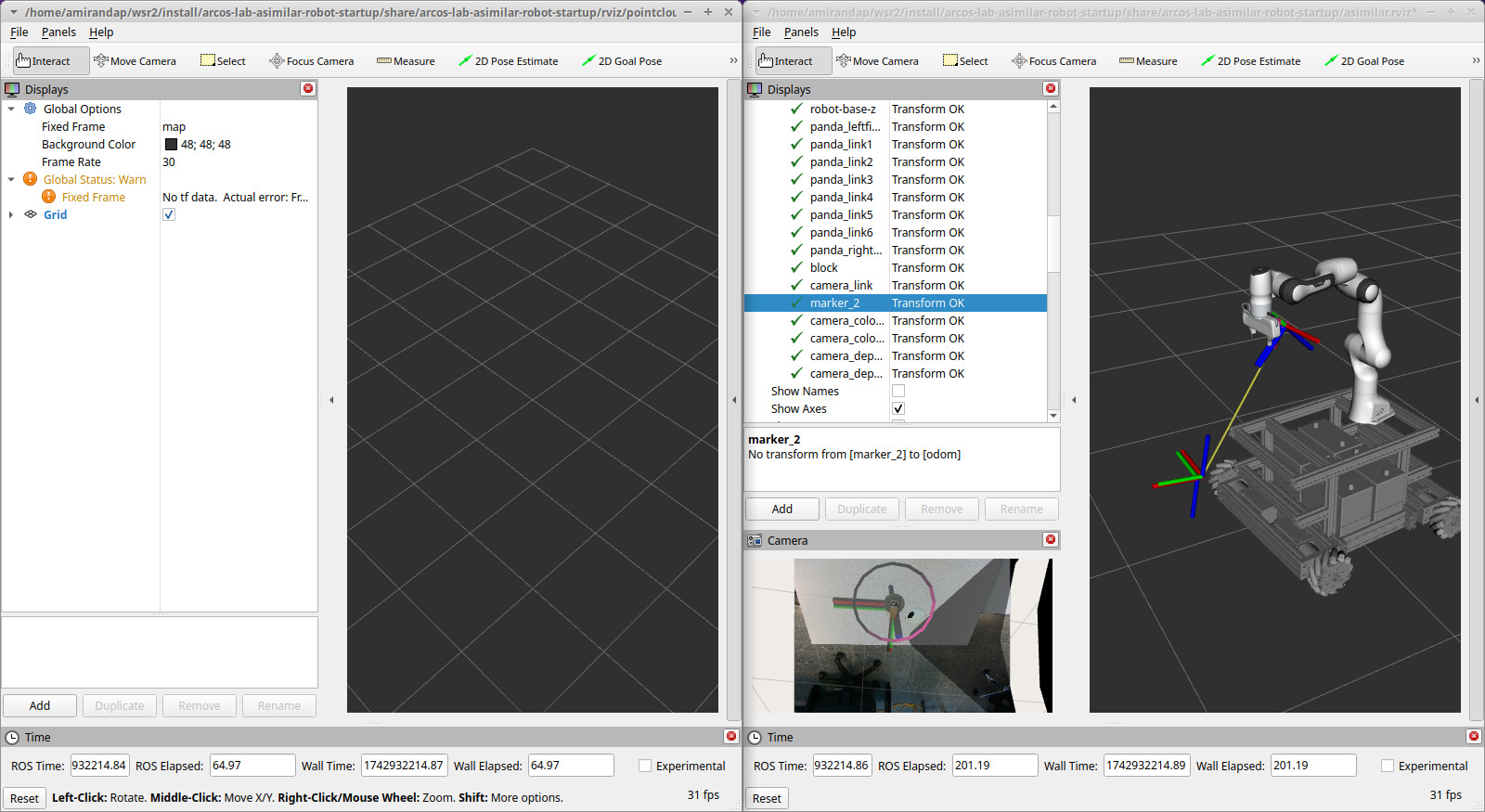Screen dimensions: 1485x812
Task: Activate the Measure tool in right window
Action: pyautogui.click(x=1148, y=61)
